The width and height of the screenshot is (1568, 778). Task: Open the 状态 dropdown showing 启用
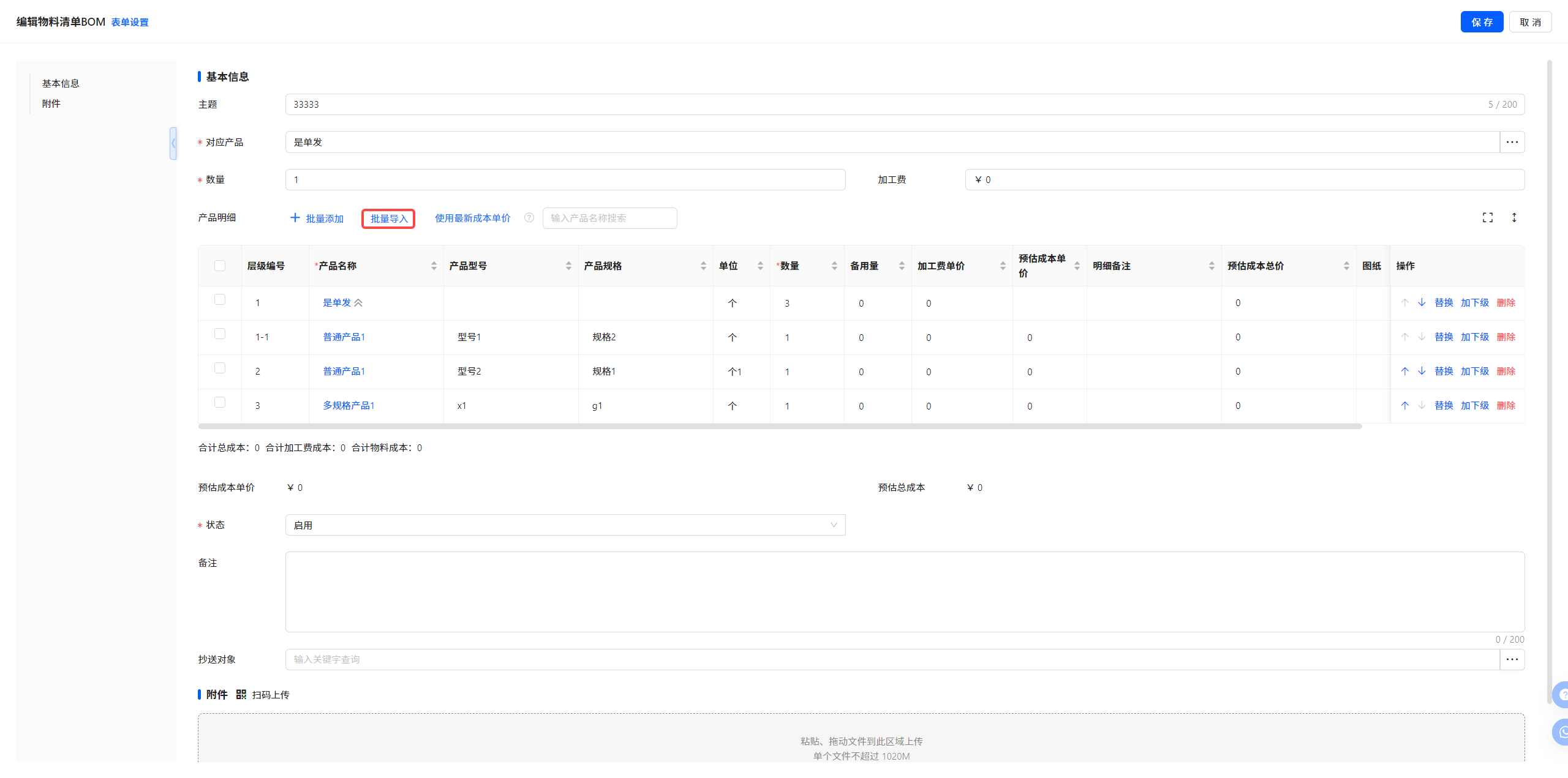coord(565,525)
